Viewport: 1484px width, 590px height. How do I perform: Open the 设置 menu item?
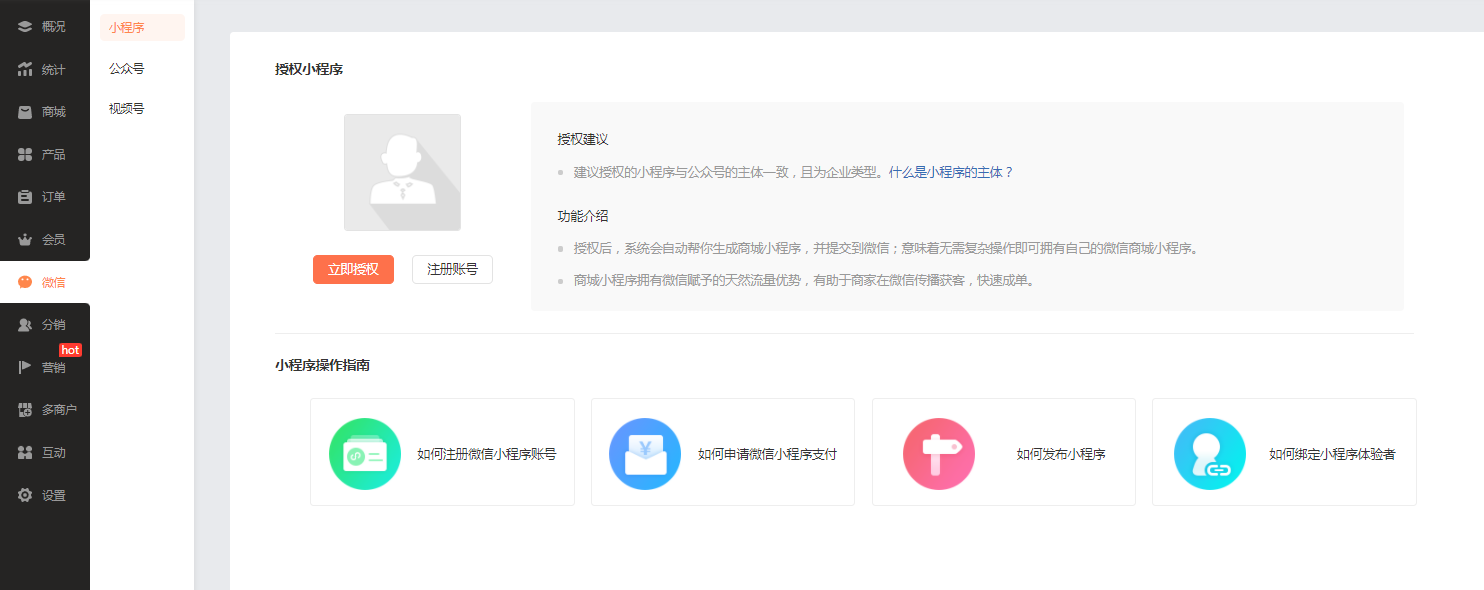click(x=45, y=495)
